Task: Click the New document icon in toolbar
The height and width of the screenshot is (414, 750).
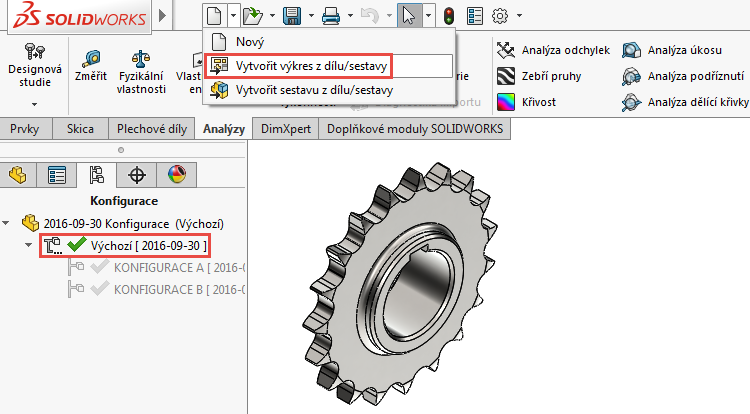Action: click(x=214, y=16)
